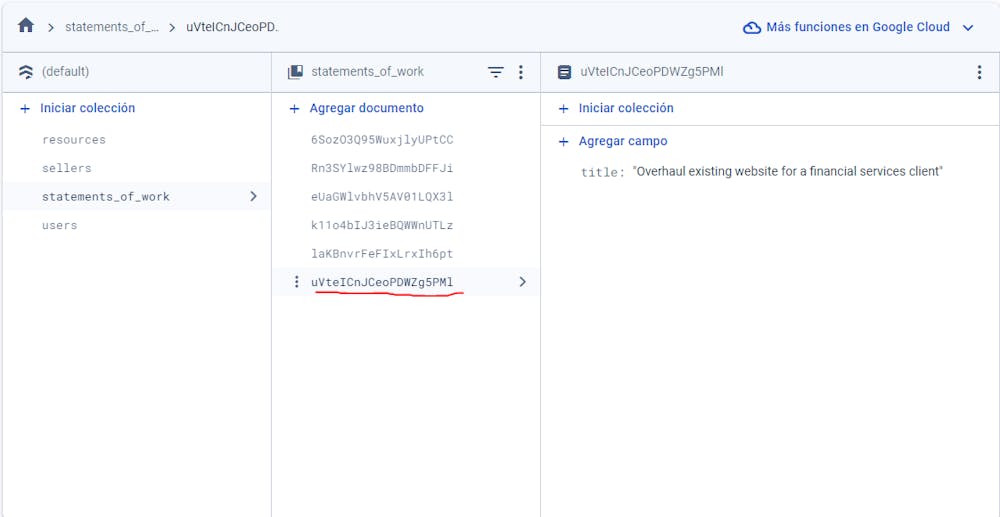Open statements_of_work collection overflow menu
Viewport: 1000px width, 517px height.
click(x=520, y=72)
